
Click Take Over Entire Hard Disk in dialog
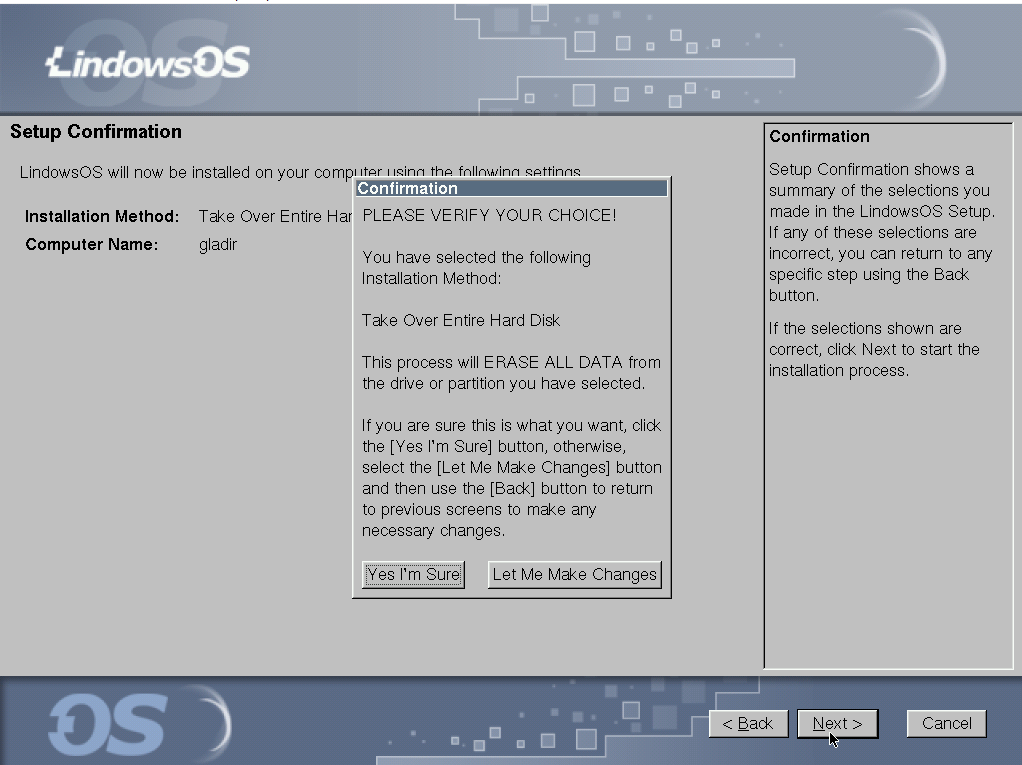461,320
